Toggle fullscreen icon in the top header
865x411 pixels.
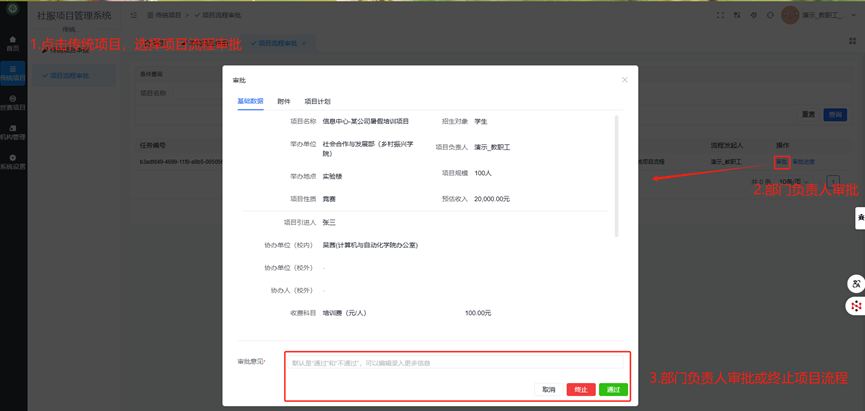coord(720,15)
